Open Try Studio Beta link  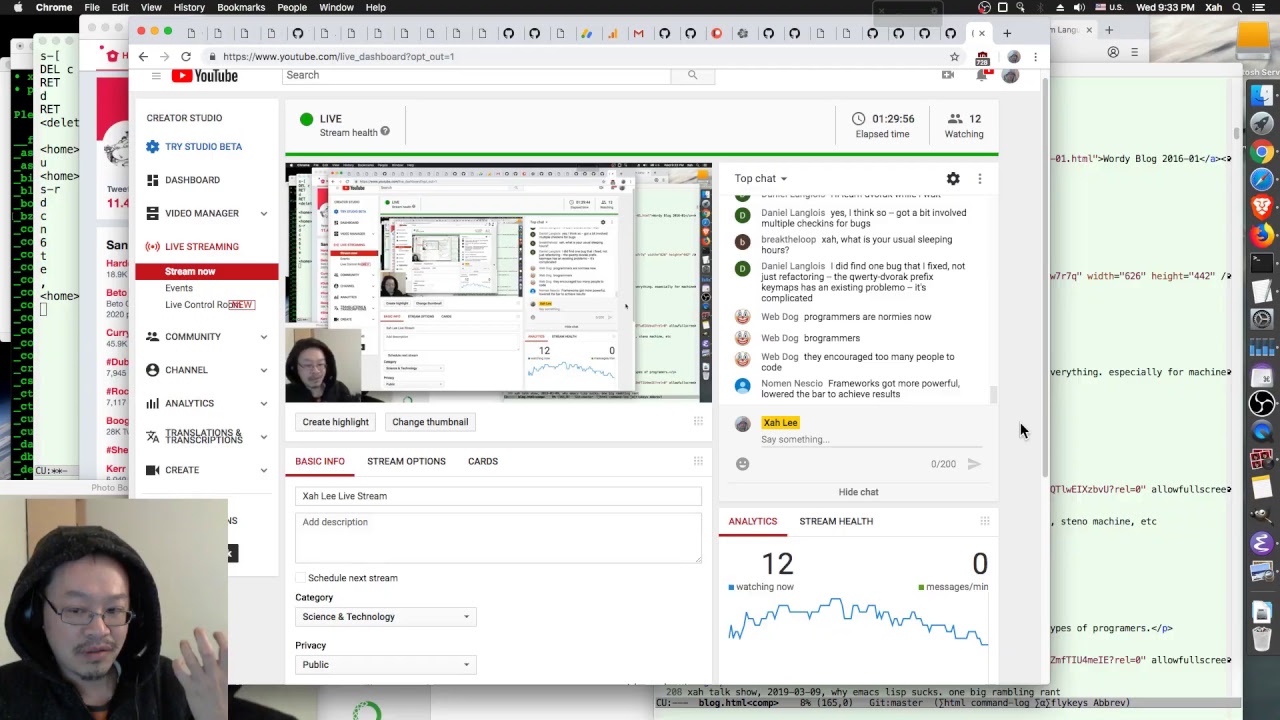pos(204,147)
